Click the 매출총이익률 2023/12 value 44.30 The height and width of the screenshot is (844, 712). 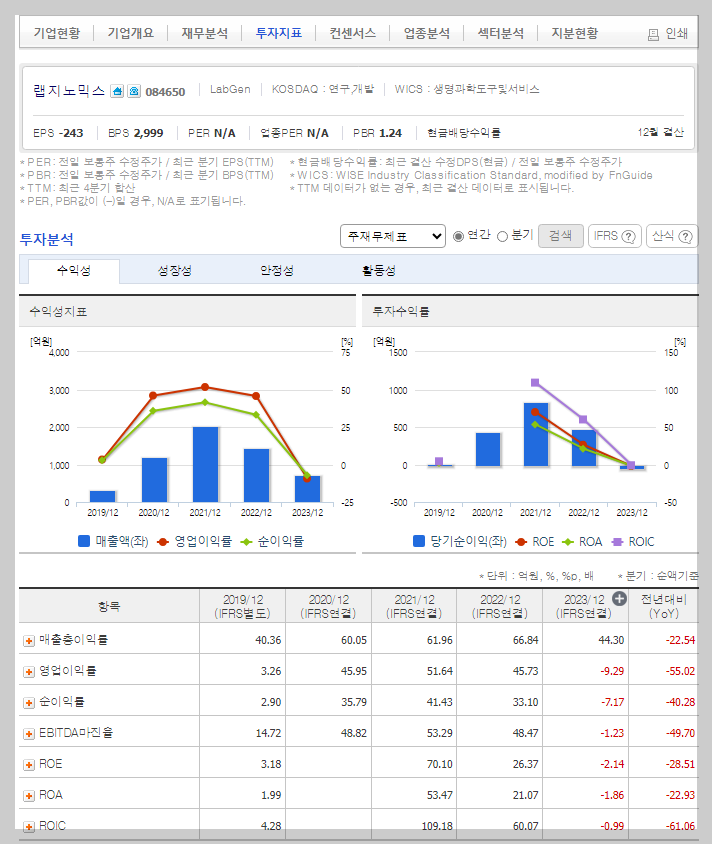(611, 640)
